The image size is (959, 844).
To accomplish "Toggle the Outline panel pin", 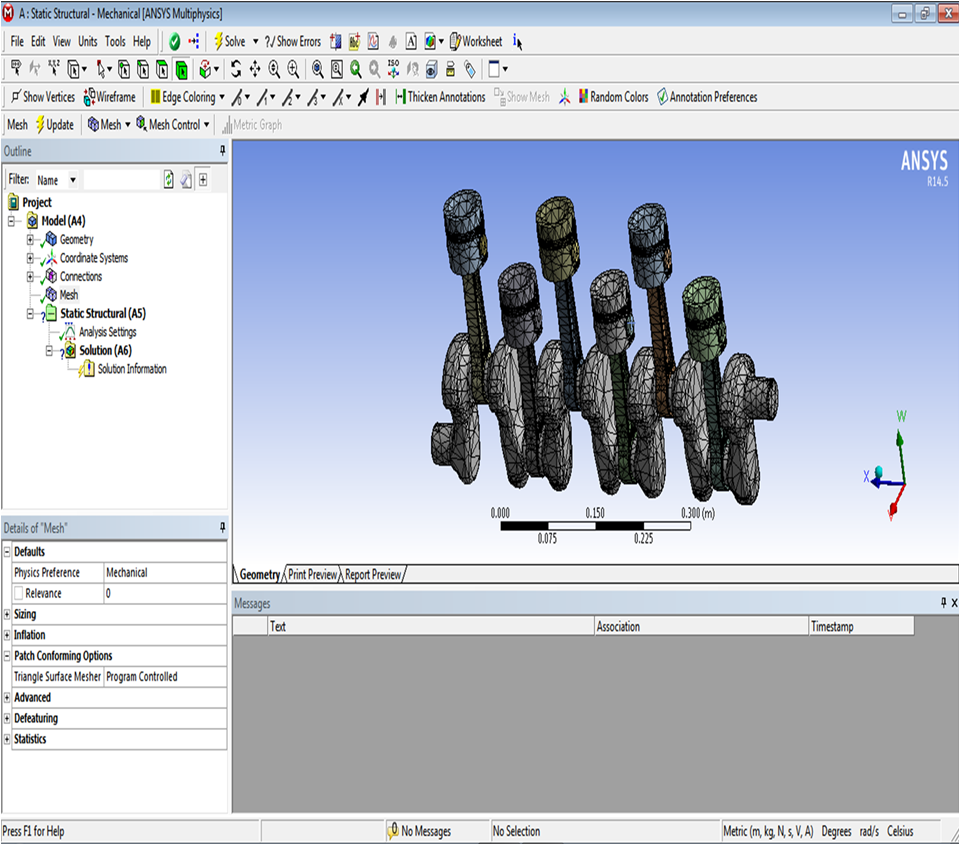I will (222, 150).
